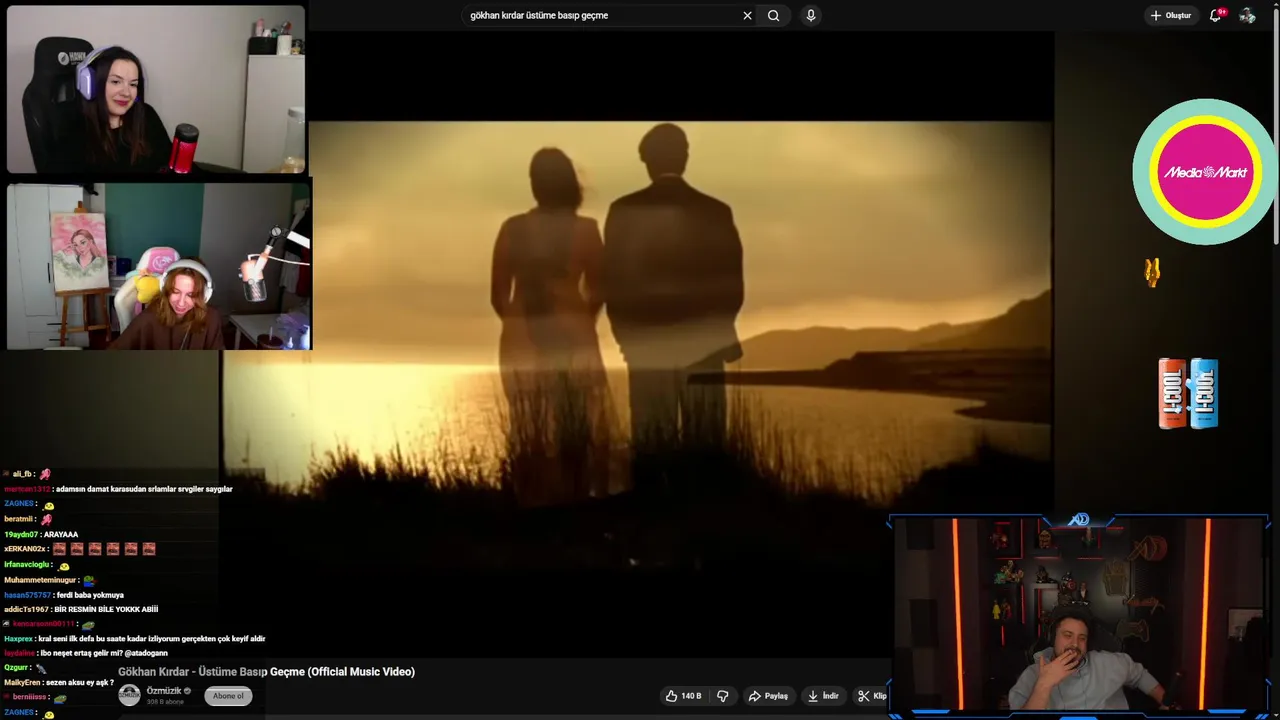Click the top webcam of the dark-haired woman
The image size is (1280, 720).
tap(156, 89)
